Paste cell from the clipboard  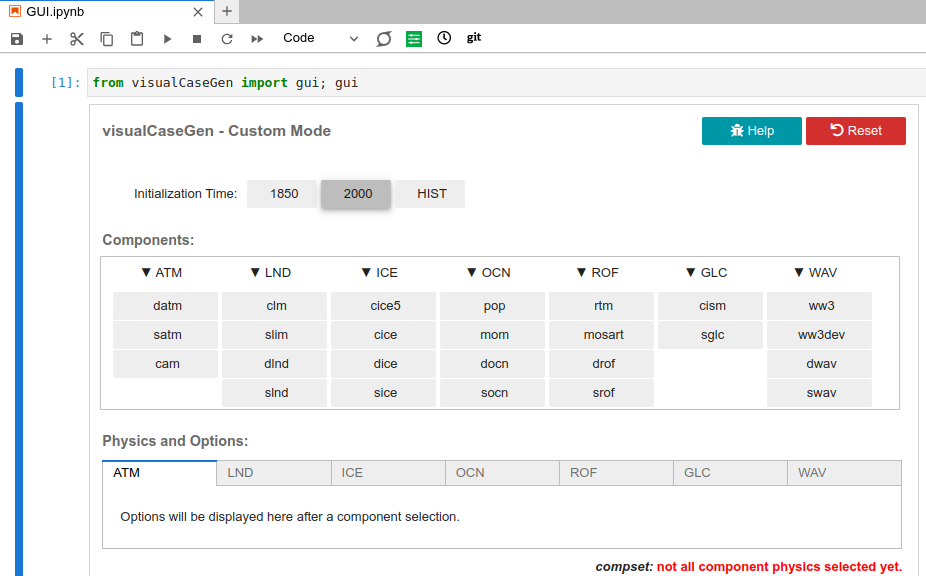(137, 39)
